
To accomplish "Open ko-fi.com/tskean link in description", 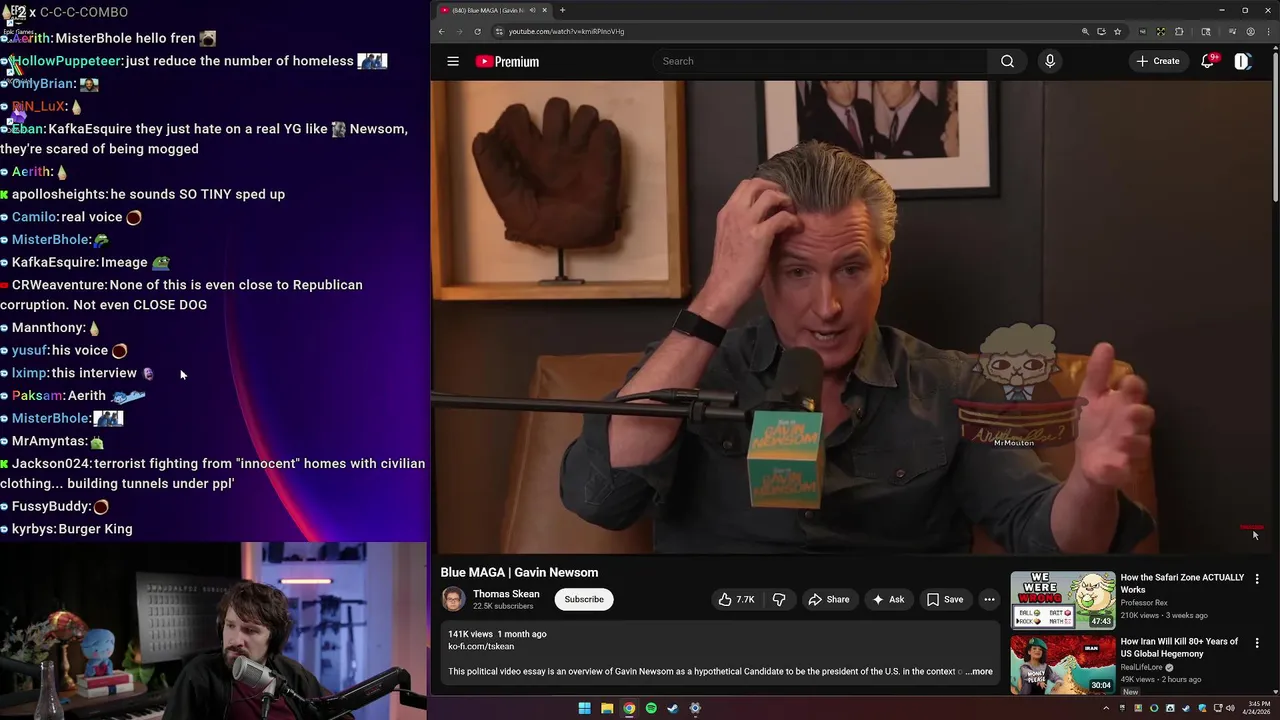I will 481,646.
